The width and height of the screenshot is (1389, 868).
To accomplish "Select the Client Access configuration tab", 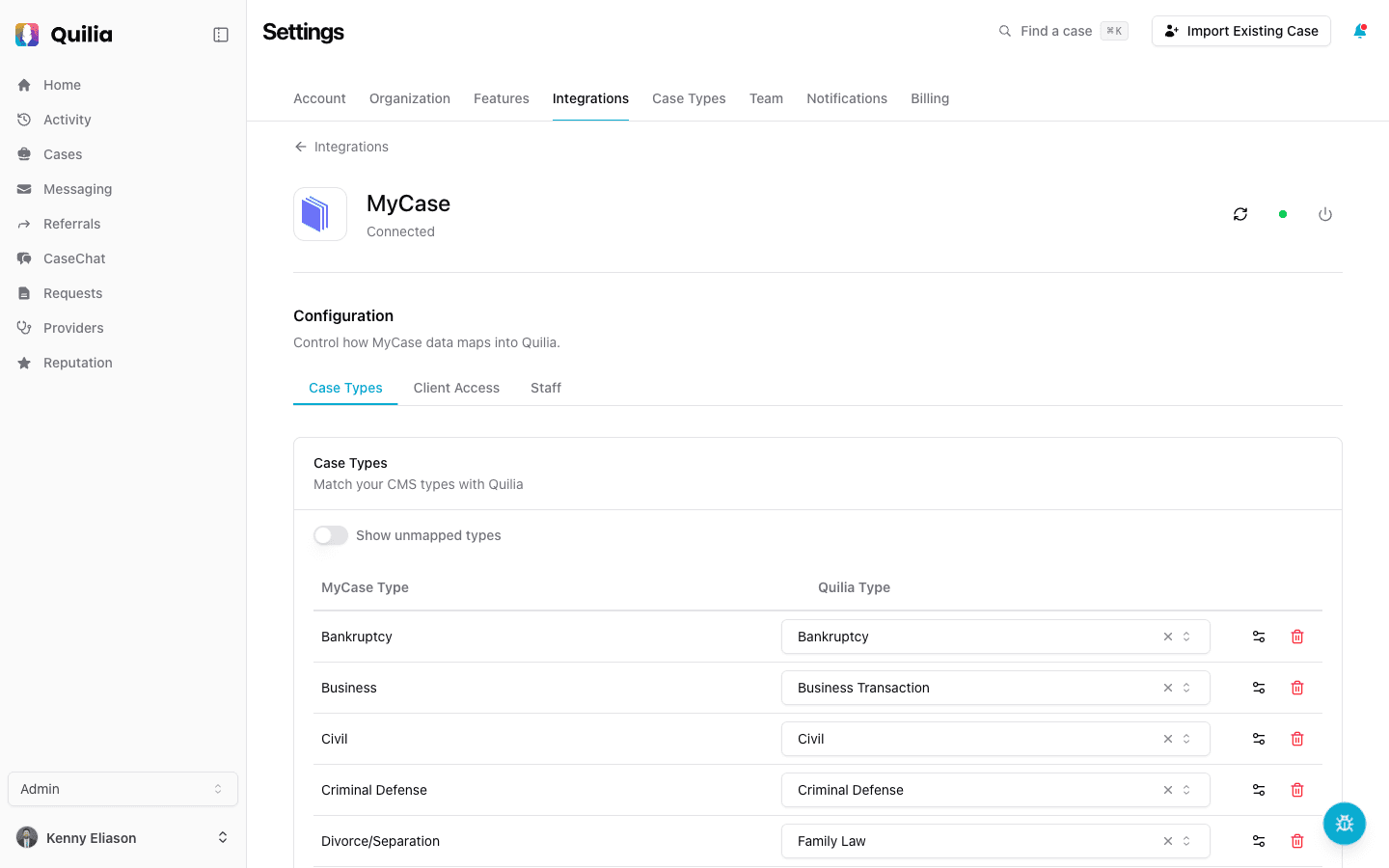I will pos(456,388).
